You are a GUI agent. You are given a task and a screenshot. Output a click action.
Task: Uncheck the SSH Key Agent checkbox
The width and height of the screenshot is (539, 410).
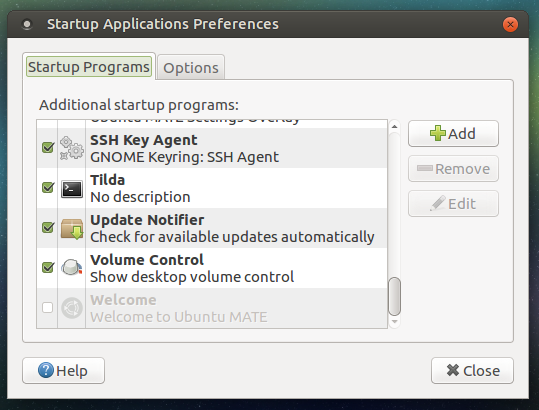pyautogui.click(x=48, y=148)
